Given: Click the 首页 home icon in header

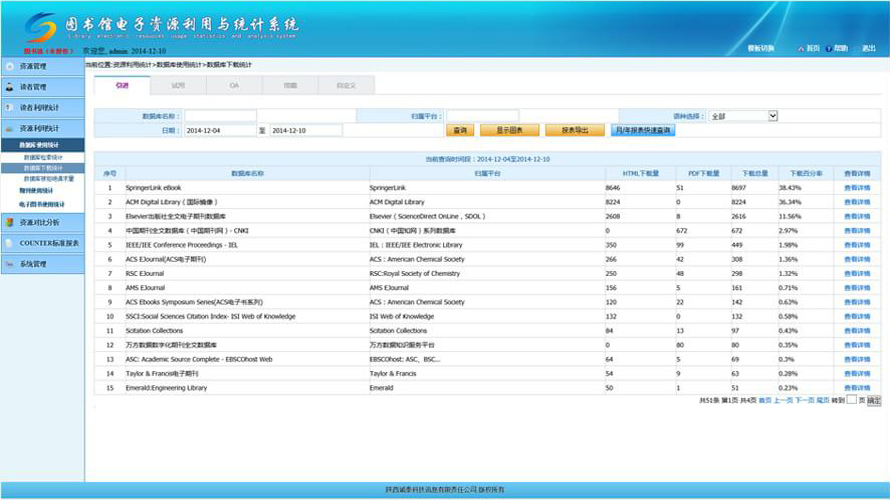Looking at the screenshot, I should point(801,48).
